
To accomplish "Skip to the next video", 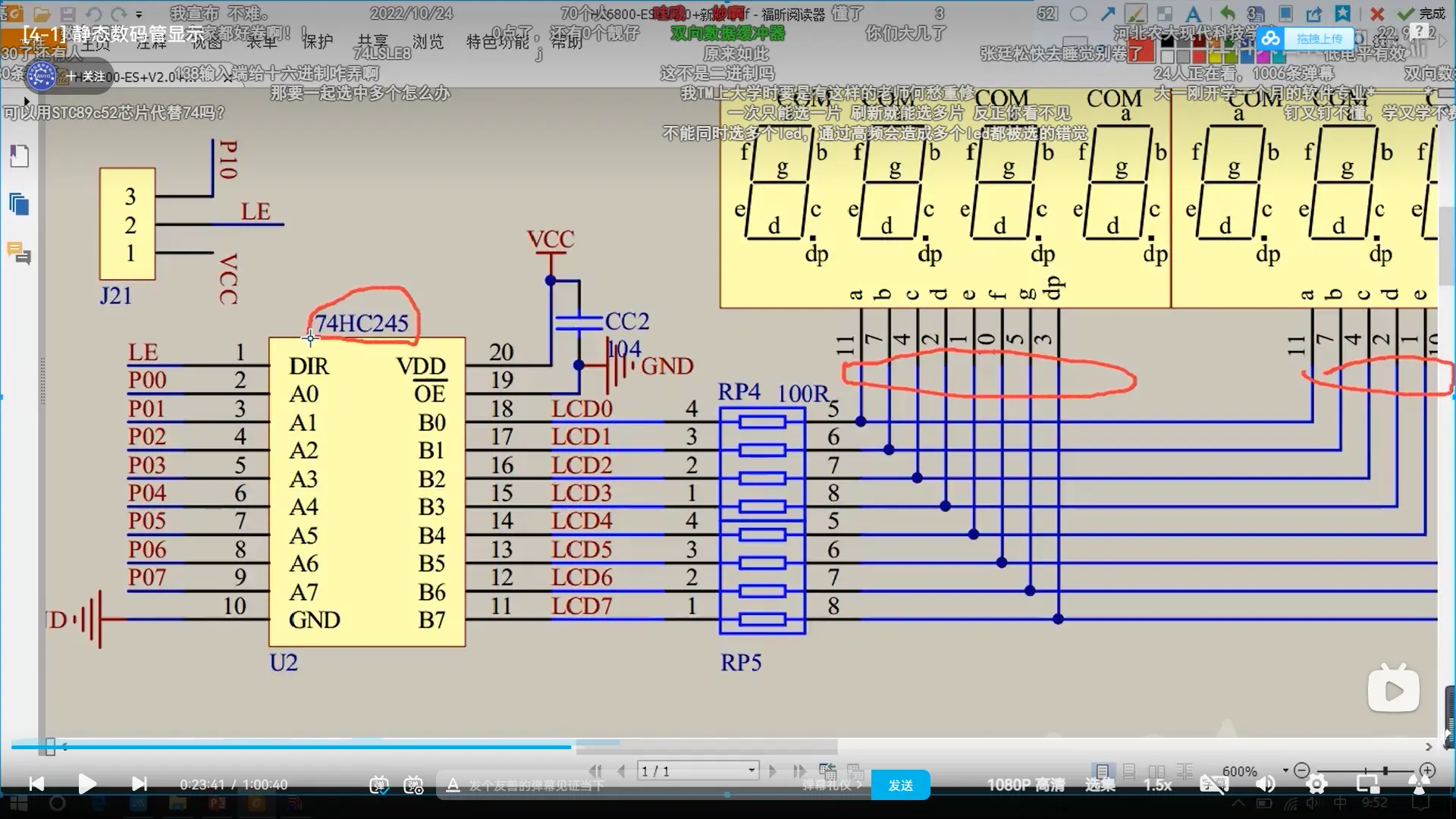I will tap(139, 784).
